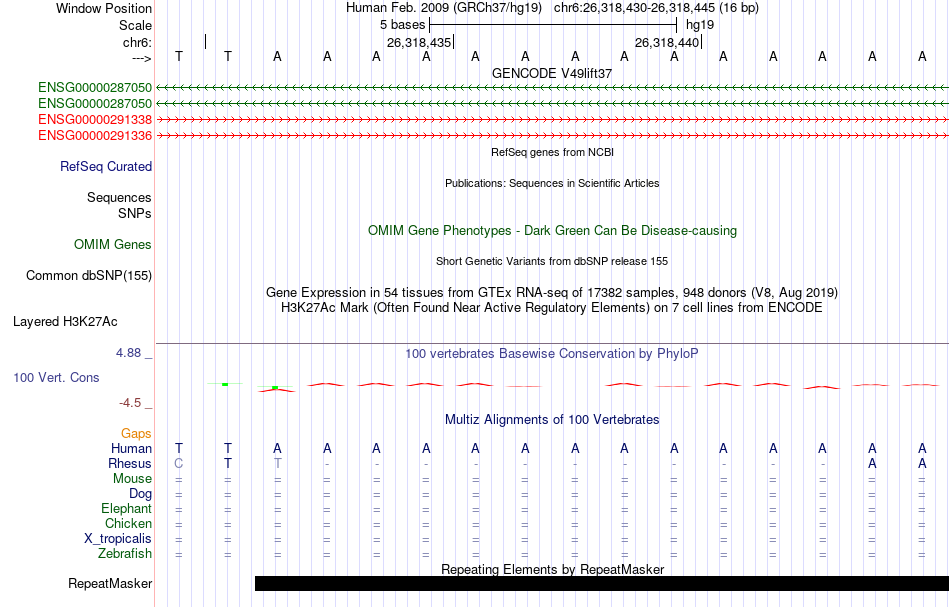Click the 100 Vert. Cons track label
This screenshot has width=950, height=607.
pos(56,377)
